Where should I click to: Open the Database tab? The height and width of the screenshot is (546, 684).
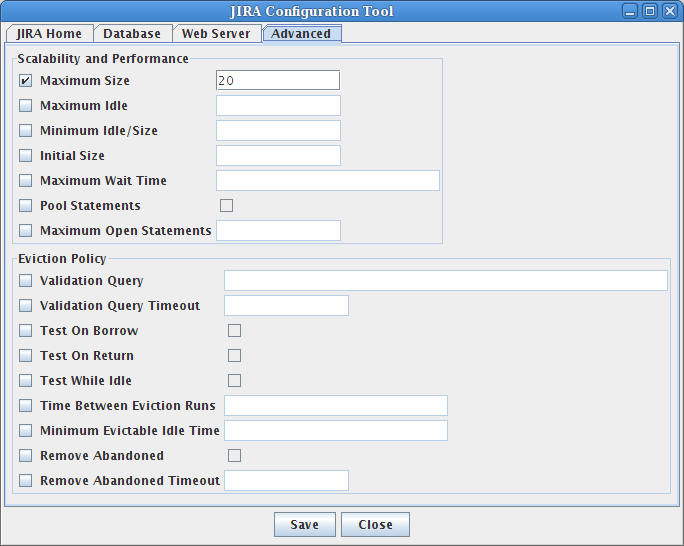click(132, 34)
